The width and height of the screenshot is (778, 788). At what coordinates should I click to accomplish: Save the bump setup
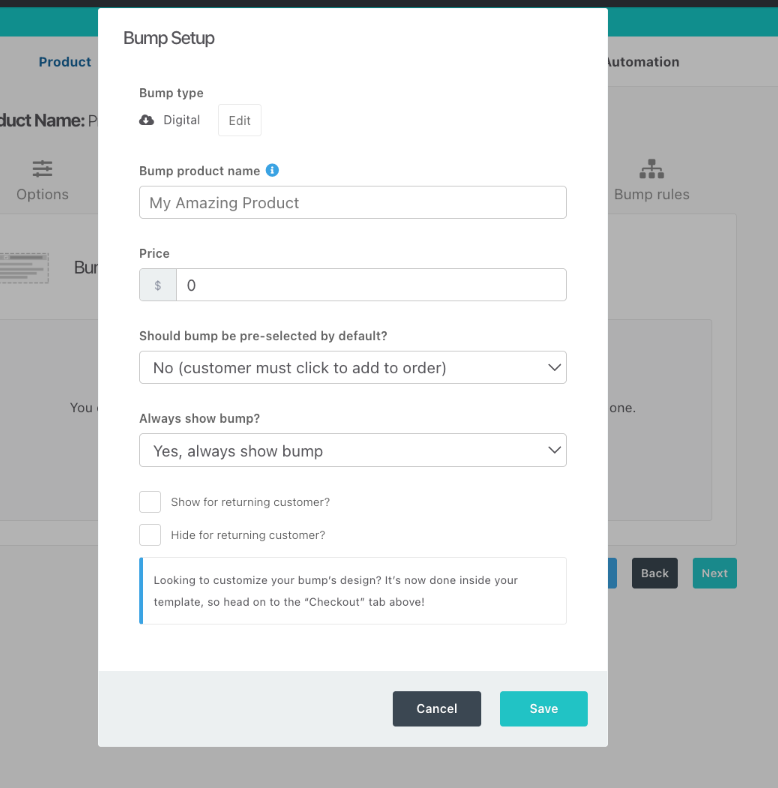(x=543, y=709)
